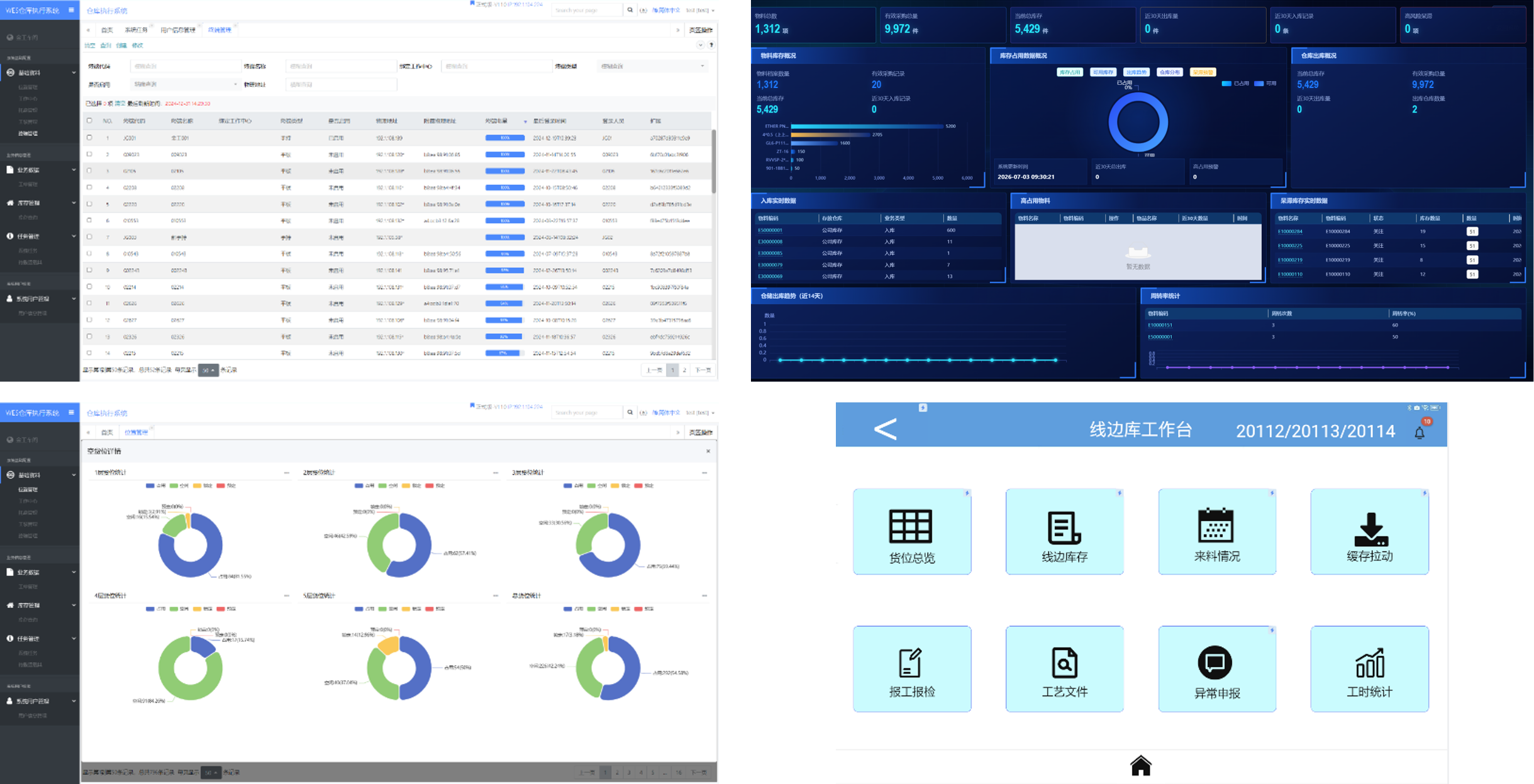
Task: Click the 已占用 legend swatch on dashboard donut
Action: tap(1226, 83)
